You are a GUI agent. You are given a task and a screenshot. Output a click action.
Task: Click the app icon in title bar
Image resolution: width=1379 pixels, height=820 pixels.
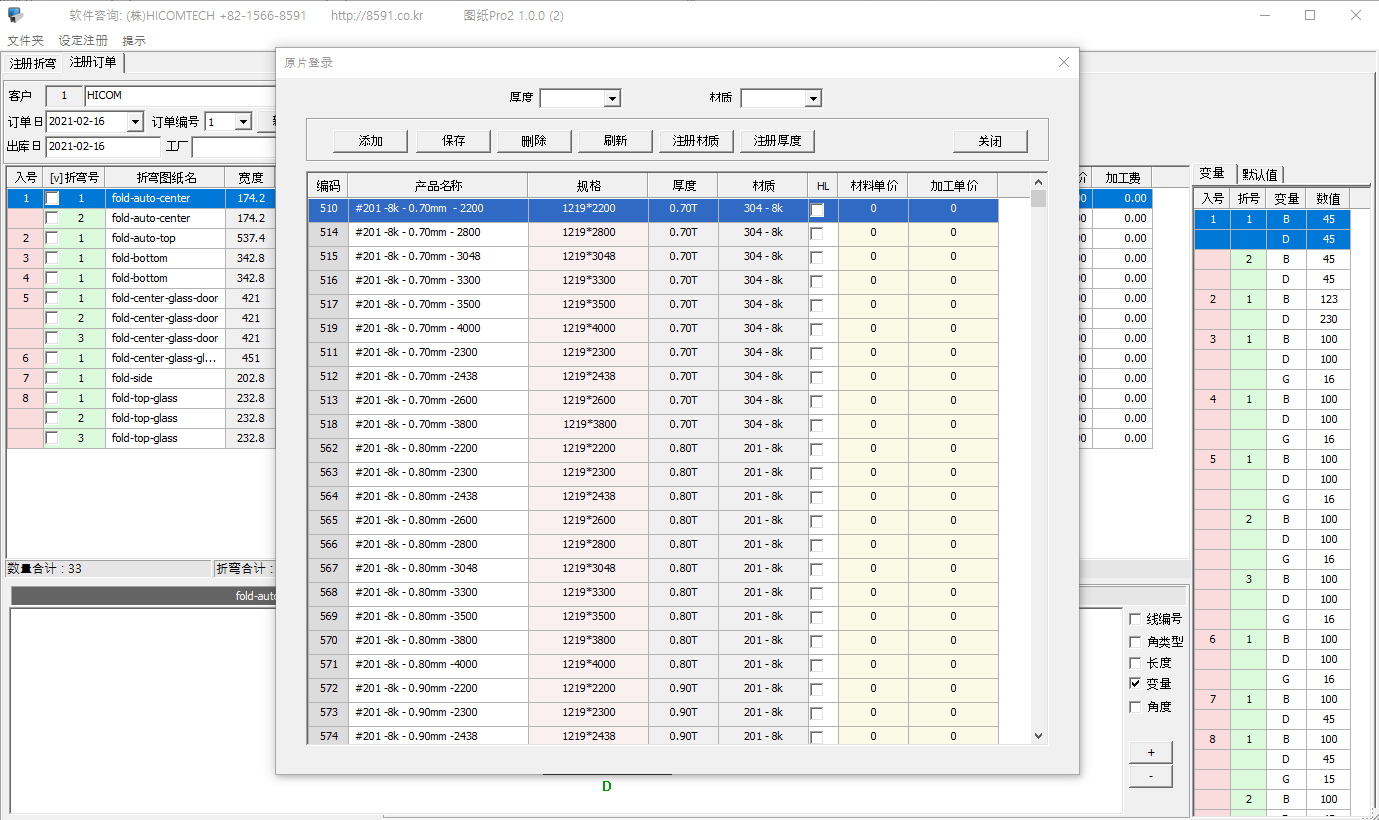tap(15, 15)
